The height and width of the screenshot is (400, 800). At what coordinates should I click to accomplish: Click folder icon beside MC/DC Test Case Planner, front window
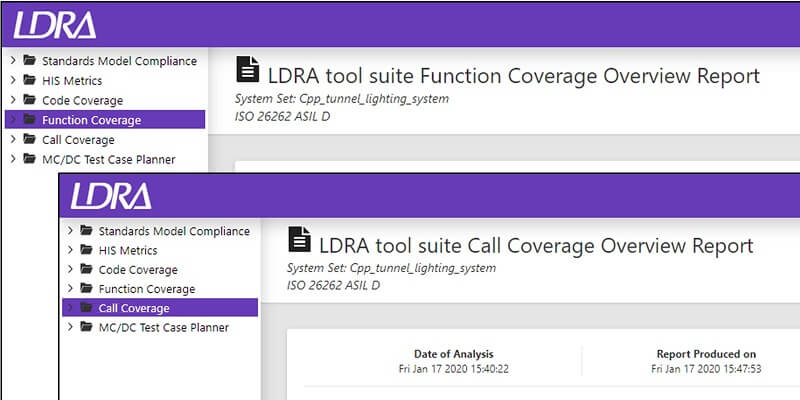point(86,327)
